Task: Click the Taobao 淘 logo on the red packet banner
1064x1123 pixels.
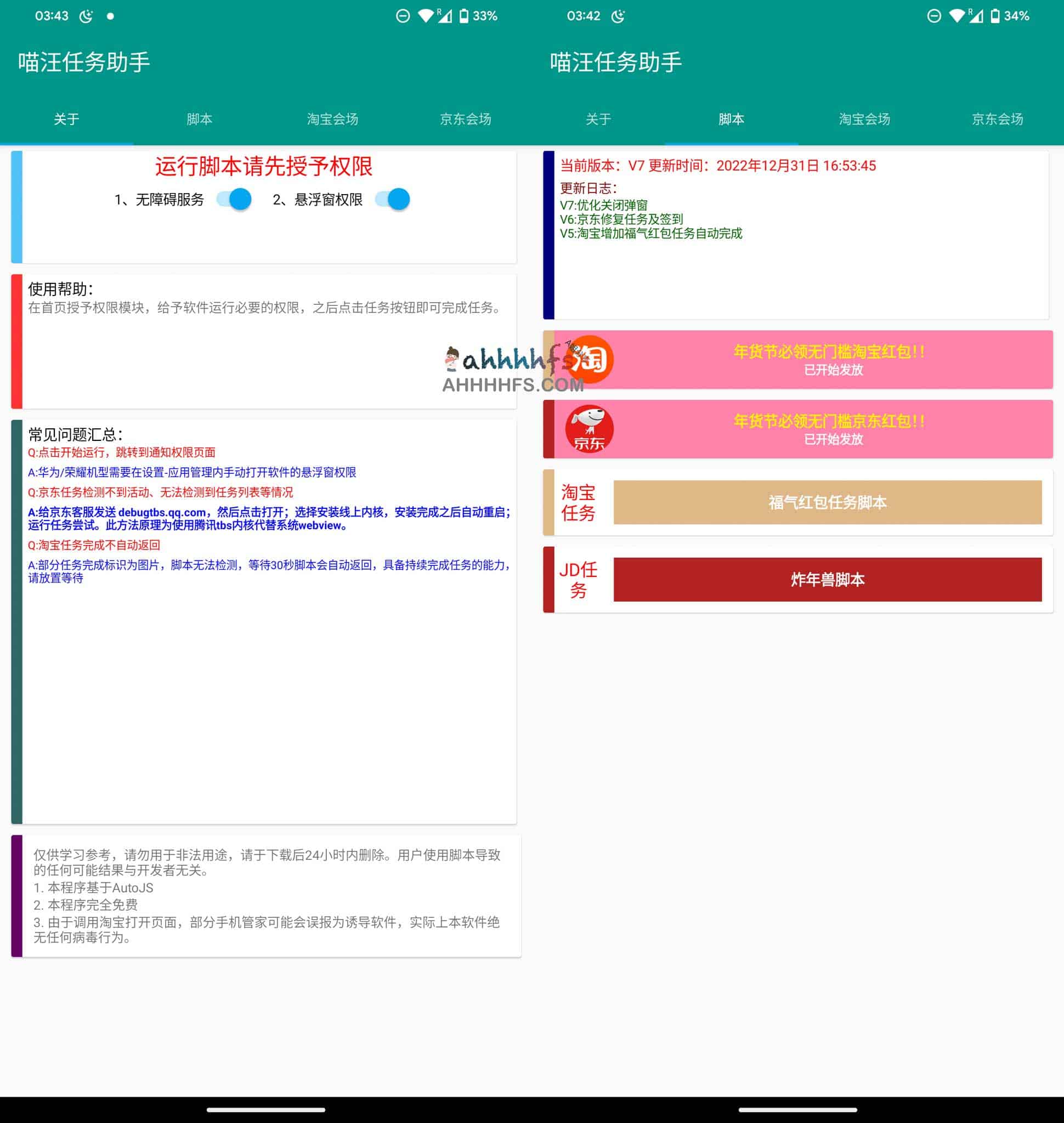Action: point(590,359)
